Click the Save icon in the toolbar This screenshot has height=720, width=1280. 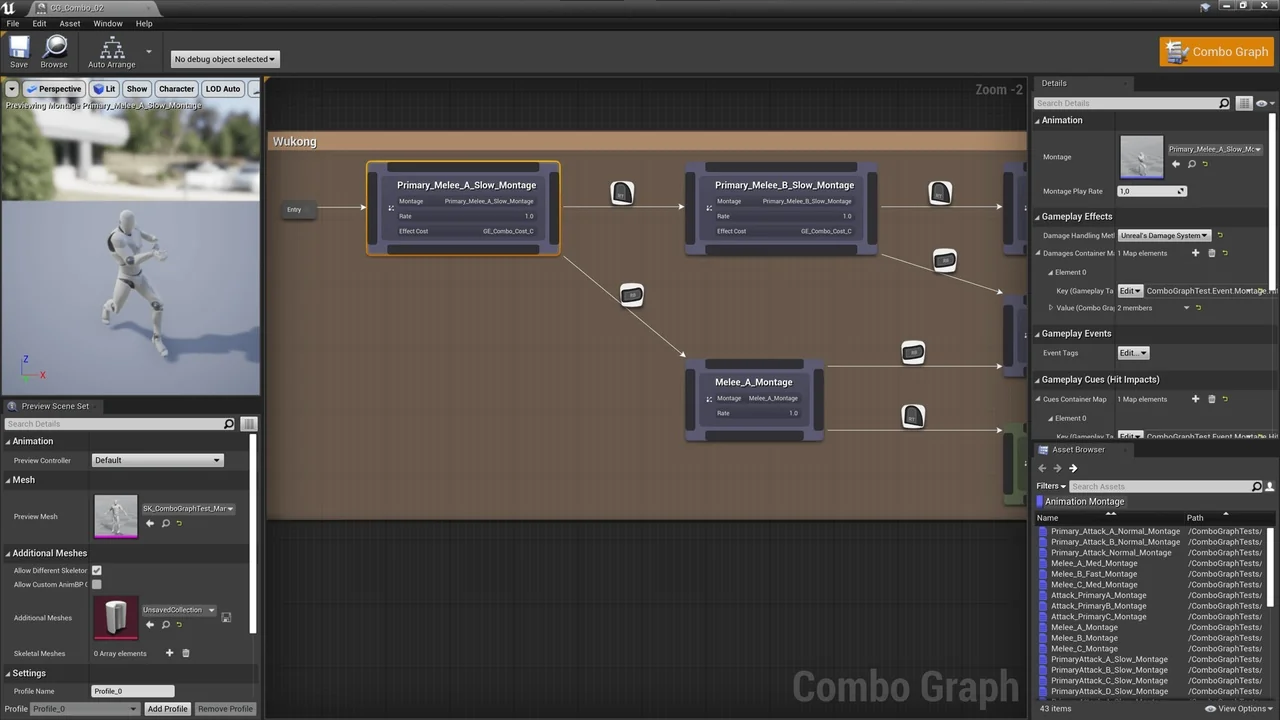tap(18, 48)
